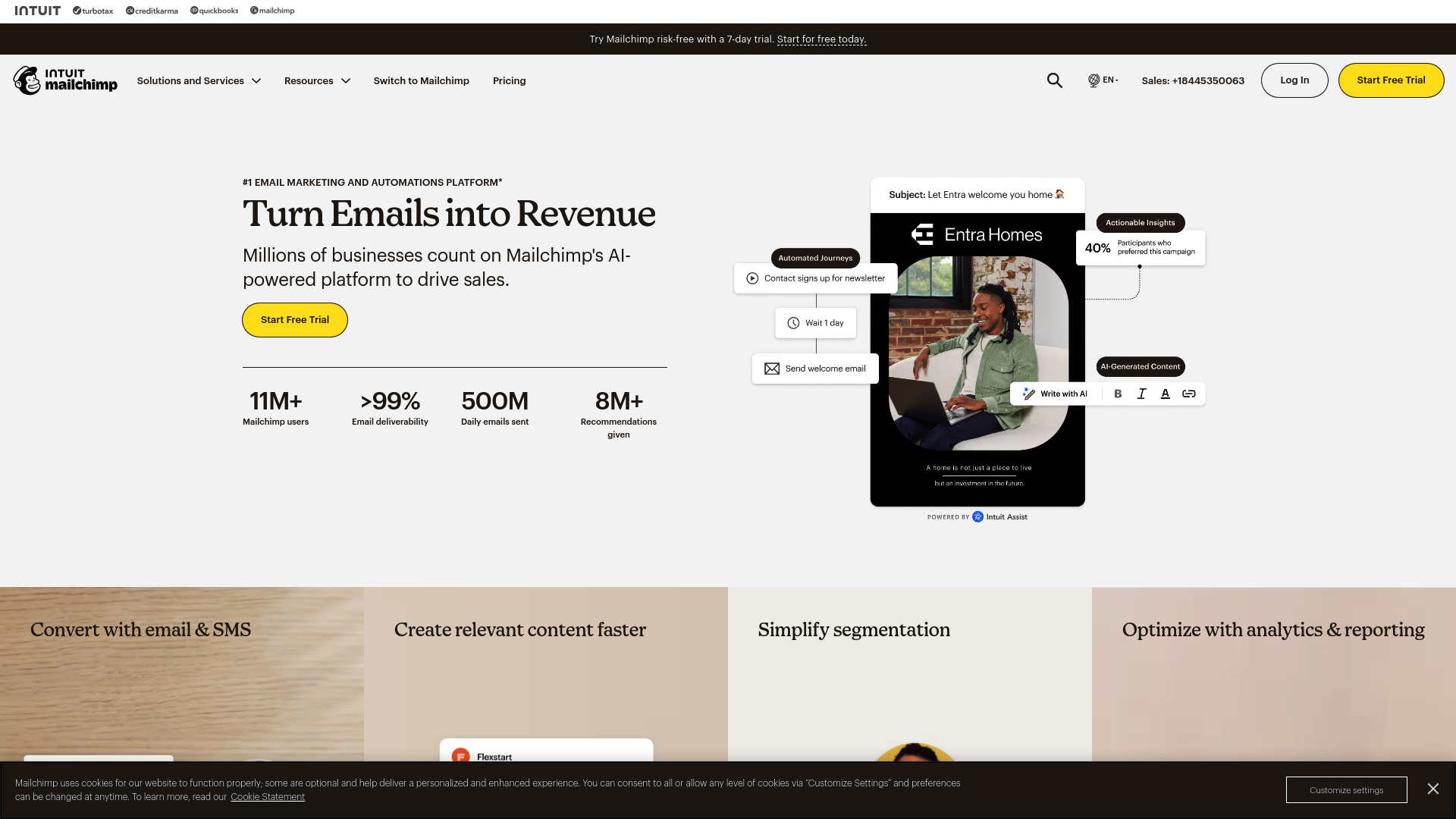Screen dimensions: 1456x819
Task: Go to Switch to Mailchimp page
Action: click(x=421, y=80)
